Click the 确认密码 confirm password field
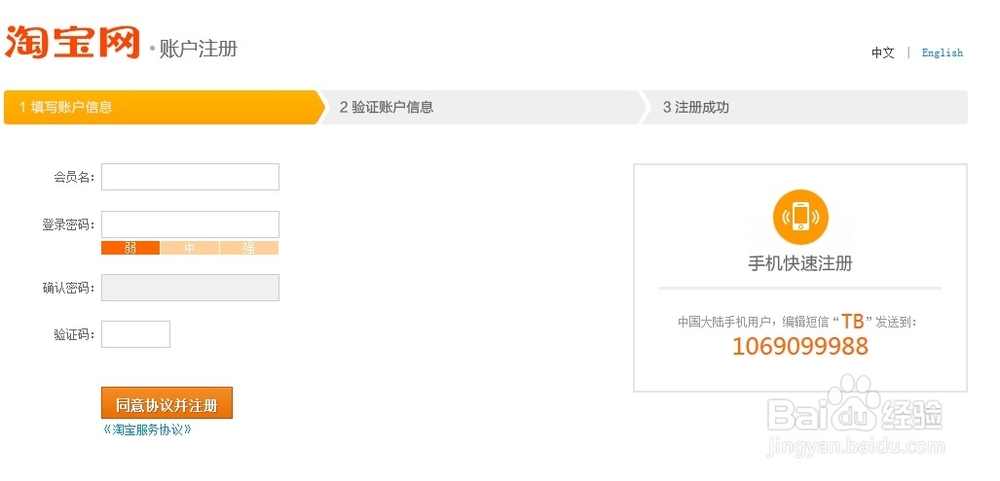The width and height of the screenshot is (1000, 481). click(x=190, y=288)
